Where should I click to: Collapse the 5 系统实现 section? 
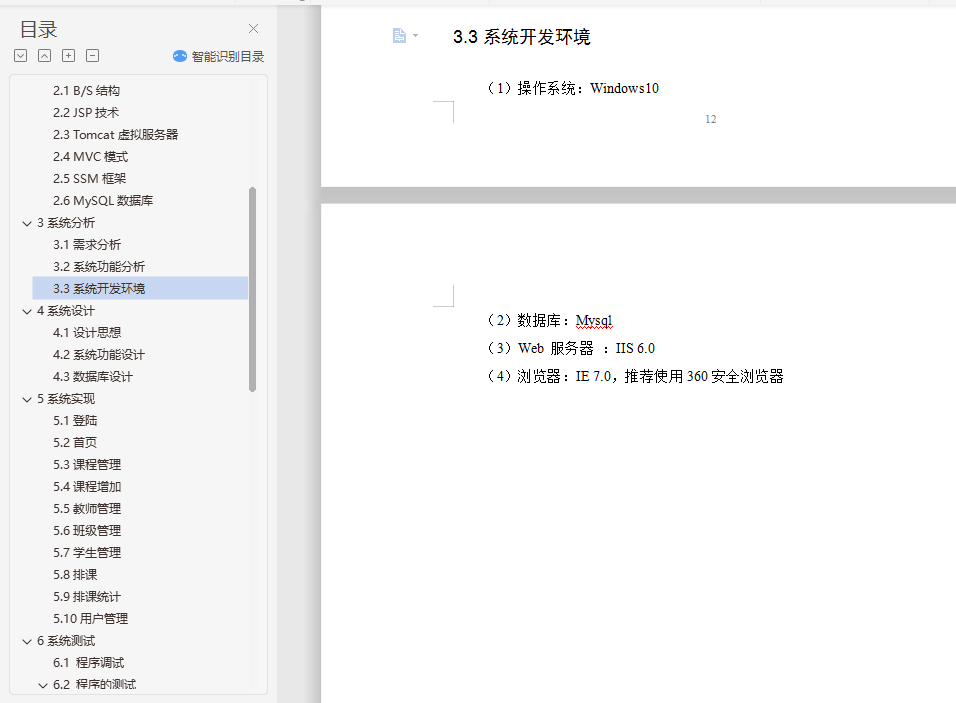(x=27, y=399)
